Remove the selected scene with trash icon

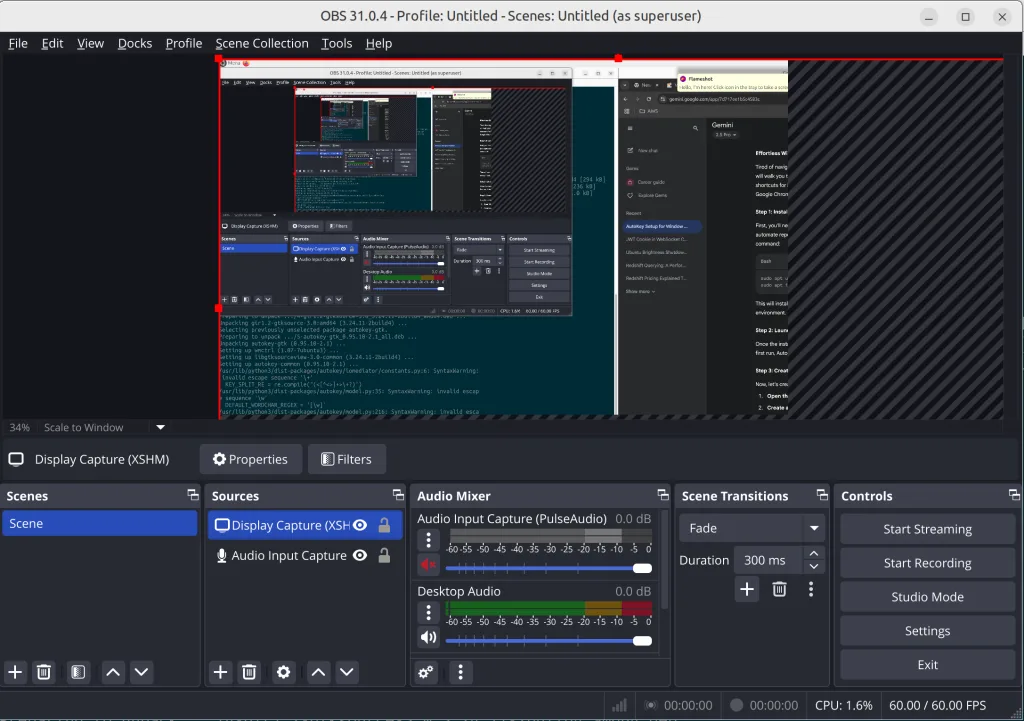[44, 672]
